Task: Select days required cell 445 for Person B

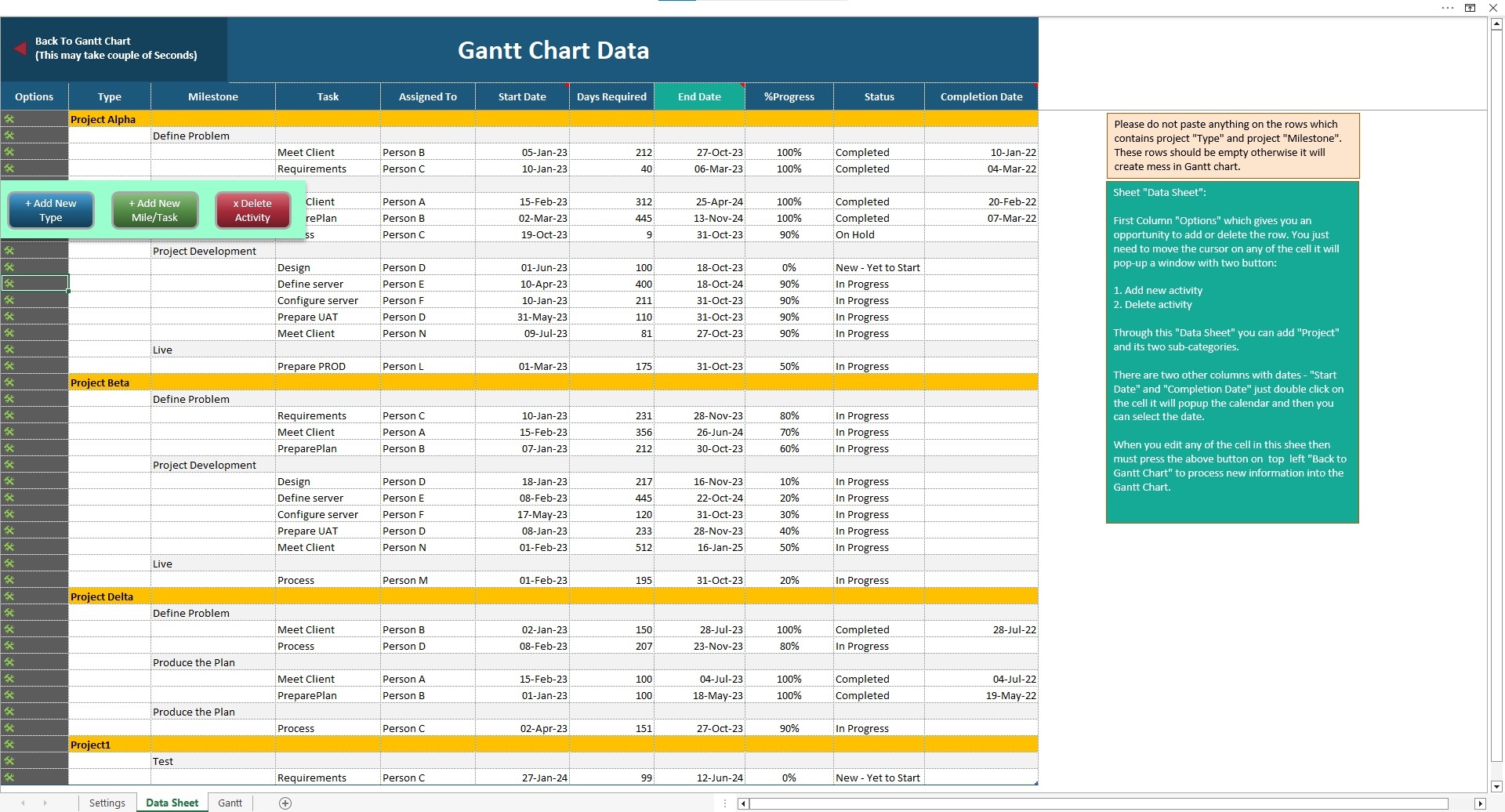Action: [611, 218]
